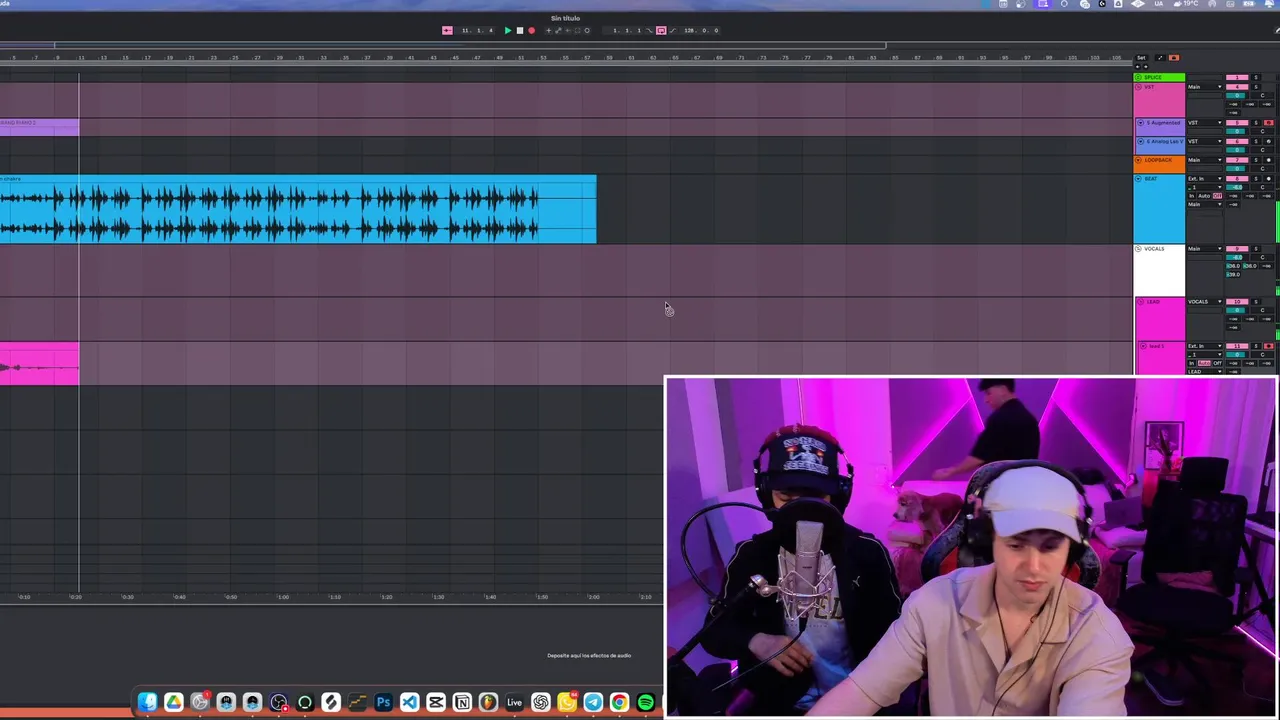Screen dimensions: 1280x720
Task: Select the blue audio clip on BEAT
Action: tap(298, 209)
